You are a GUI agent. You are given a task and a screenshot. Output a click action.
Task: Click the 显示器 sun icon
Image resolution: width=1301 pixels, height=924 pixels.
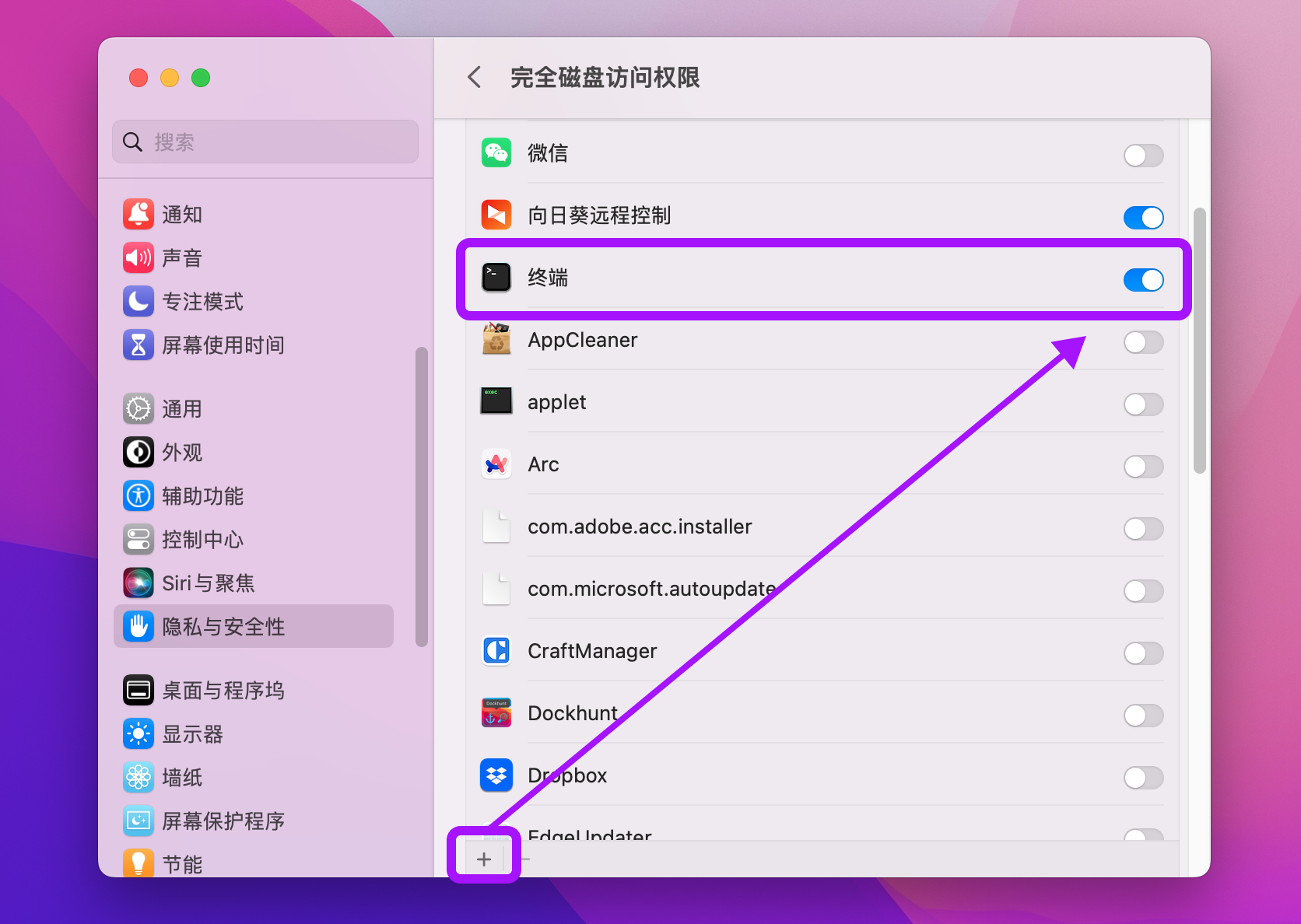(139, 734)
